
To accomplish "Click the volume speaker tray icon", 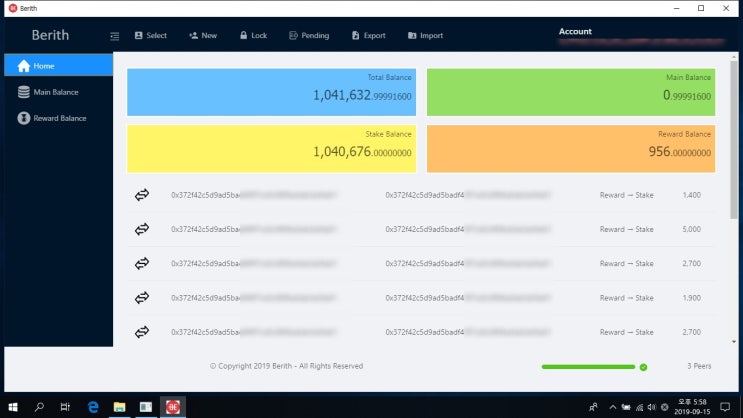I will coord(652,407).
